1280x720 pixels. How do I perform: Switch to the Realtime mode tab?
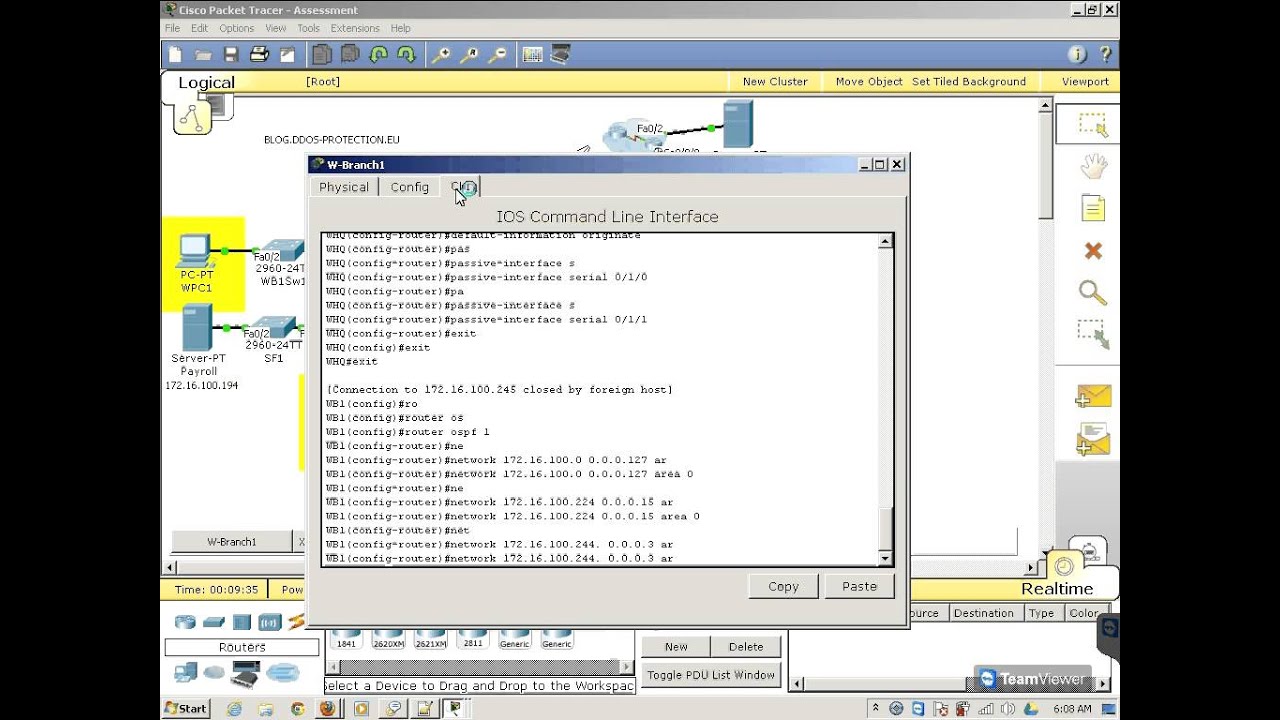point(1057,589)
